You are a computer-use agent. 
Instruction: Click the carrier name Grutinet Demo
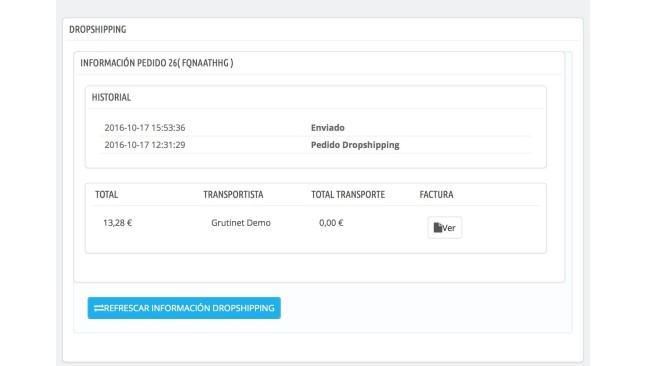tap(241, 223)
